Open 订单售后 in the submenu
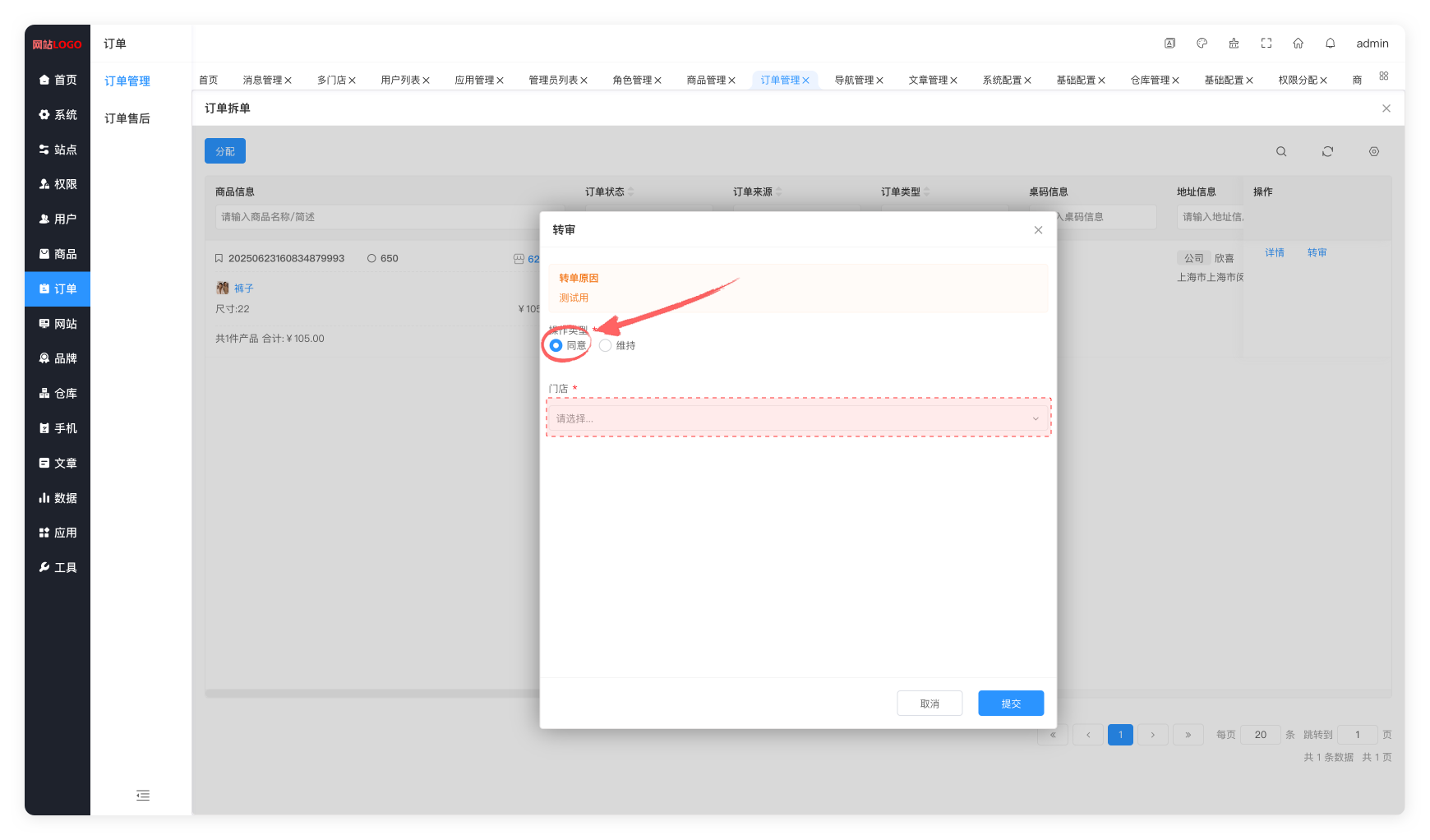The width and height of the screenshot is (1430, 840). (127, 118)
